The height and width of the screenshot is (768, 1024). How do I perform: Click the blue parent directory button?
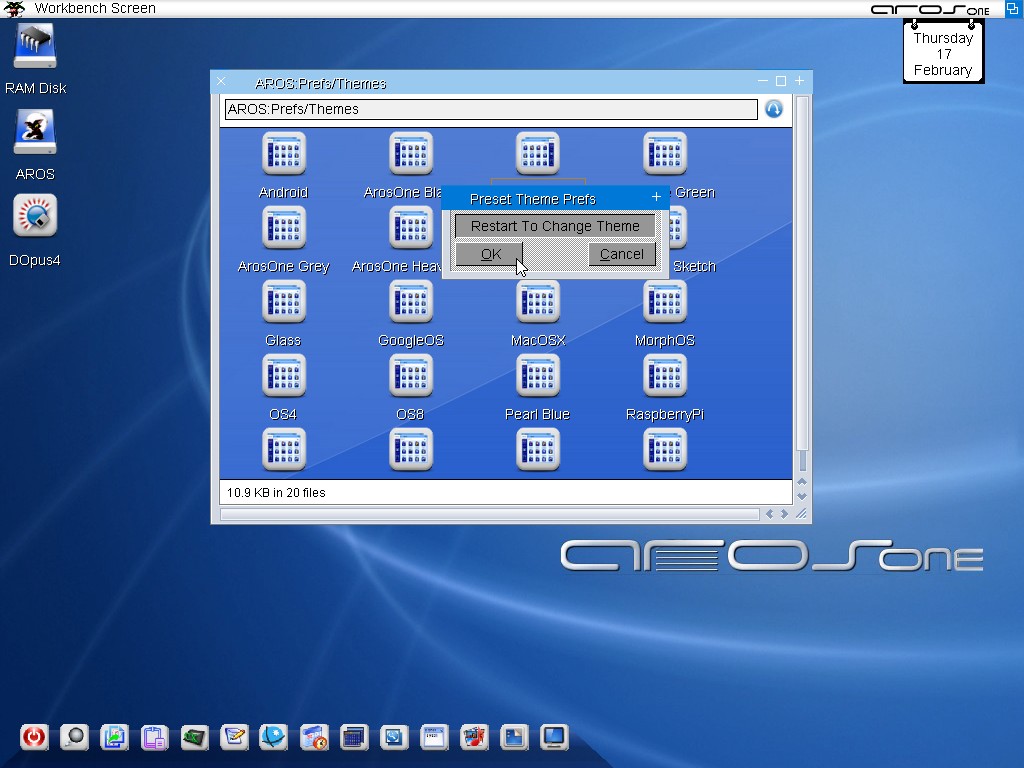pos(774,109)
